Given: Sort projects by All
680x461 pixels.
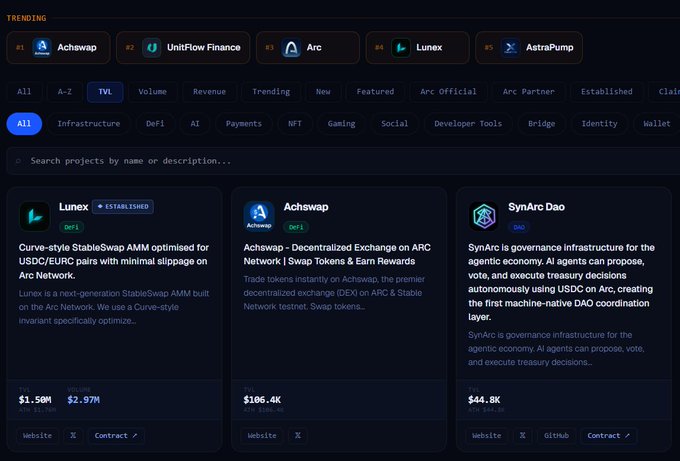Looking at the screenshot, I should [x=24, y=92].
